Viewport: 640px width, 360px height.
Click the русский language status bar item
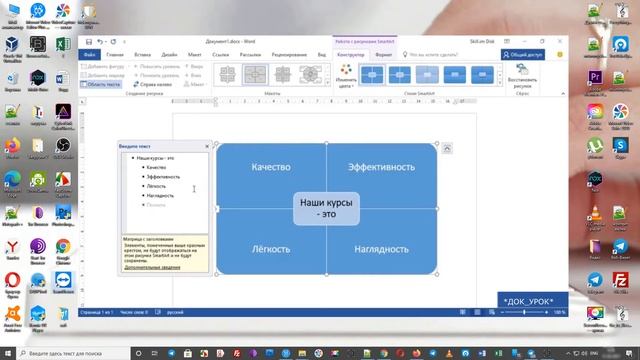pos(175,312)
